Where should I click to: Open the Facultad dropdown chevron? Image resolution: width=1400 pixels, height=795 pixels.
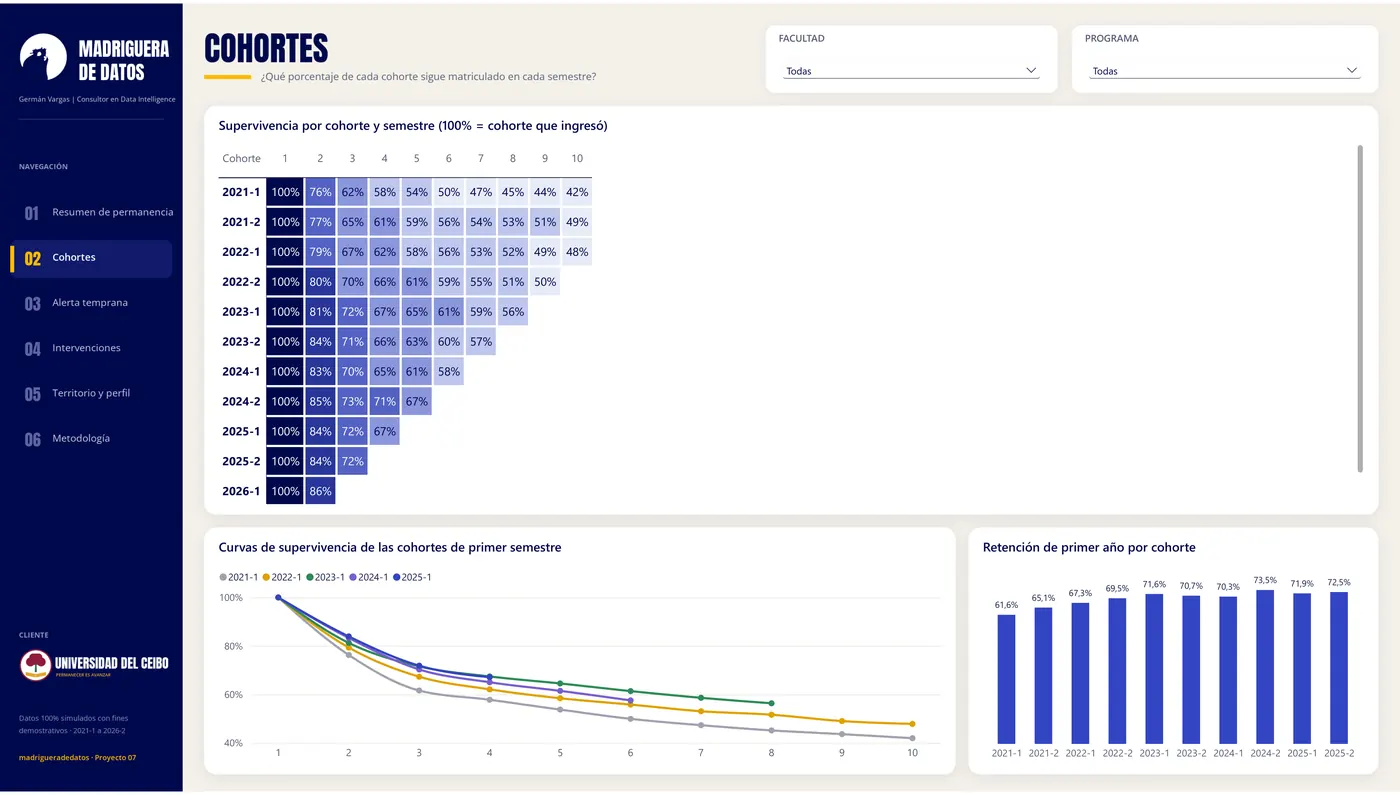(x=1032, y=71)
